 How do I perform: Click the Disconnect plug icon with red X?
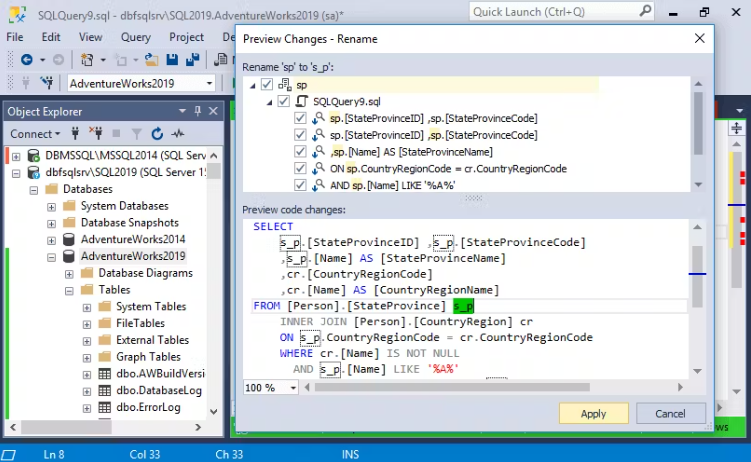[95, 133]
